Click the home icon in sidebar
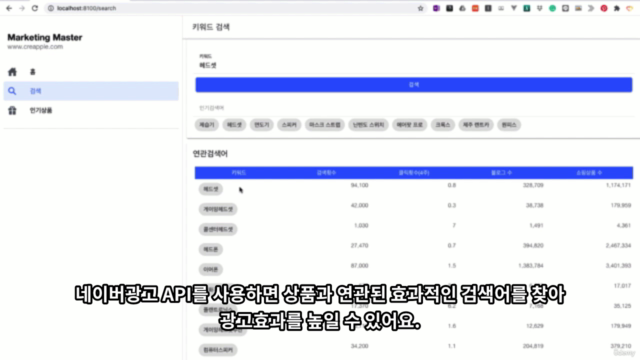640x360 pixels. pos(12,72)
